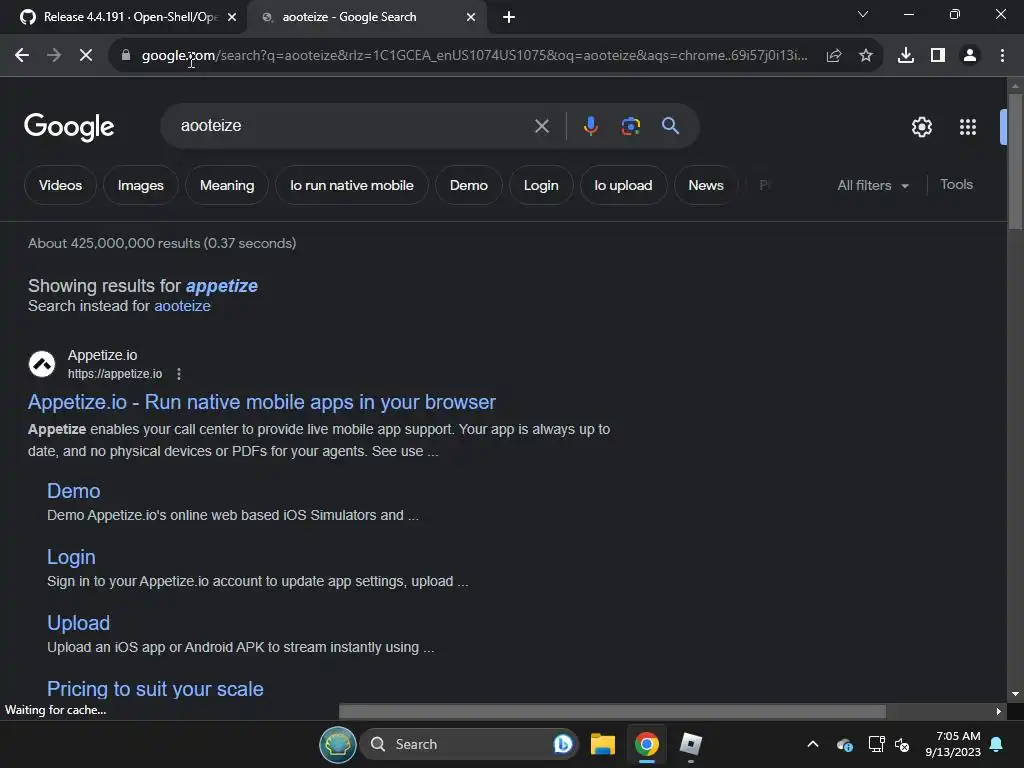
Task: Go to the Google logo homepage
Action: point(69,127)
